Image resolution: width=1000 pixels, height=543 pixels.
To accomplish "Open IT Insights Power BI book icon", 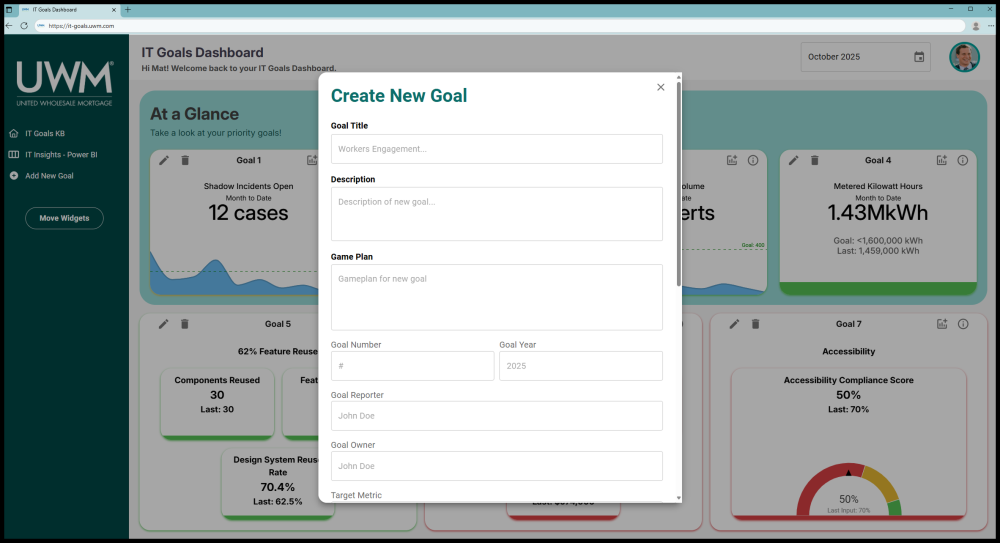I will coord(14,154).
